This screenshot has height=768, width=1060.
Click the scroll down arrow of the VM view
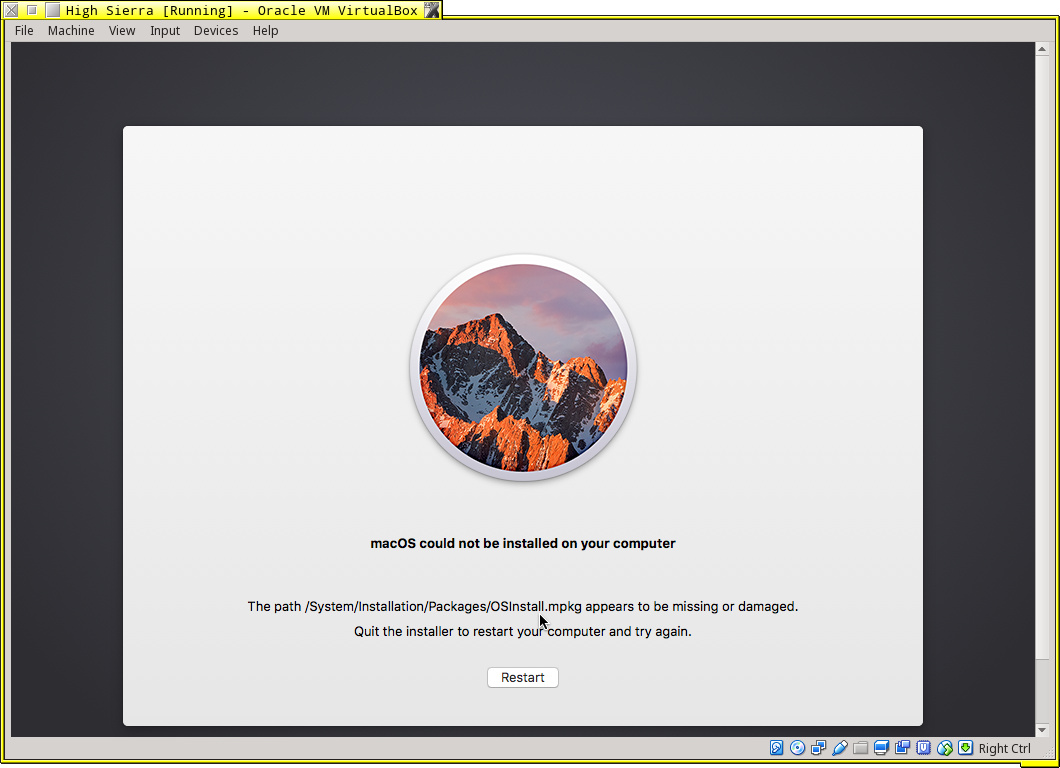1042,730
